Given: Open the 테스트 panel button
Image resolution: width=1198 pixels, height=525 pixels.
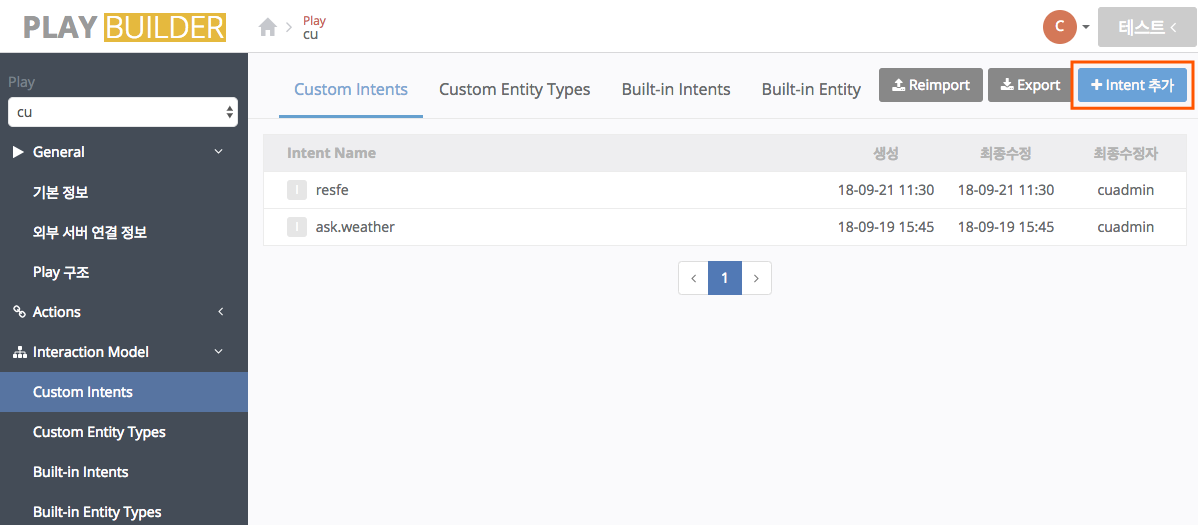Looking at the screenshot, I should [x=1147, y=27].
